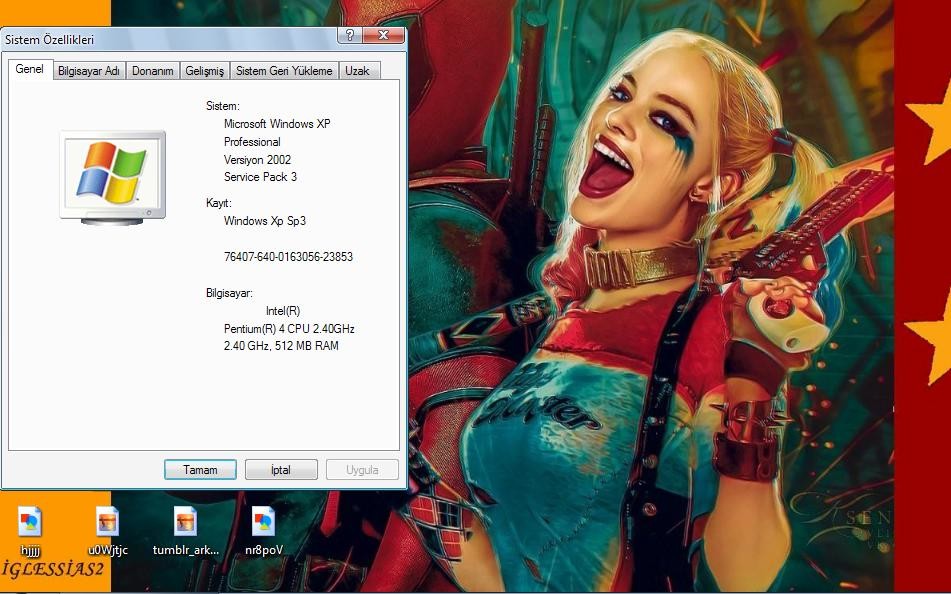The height and width of the screenshot is (594, 951).
Task: Cancel using the İptal button
Action: click(281, 470)
